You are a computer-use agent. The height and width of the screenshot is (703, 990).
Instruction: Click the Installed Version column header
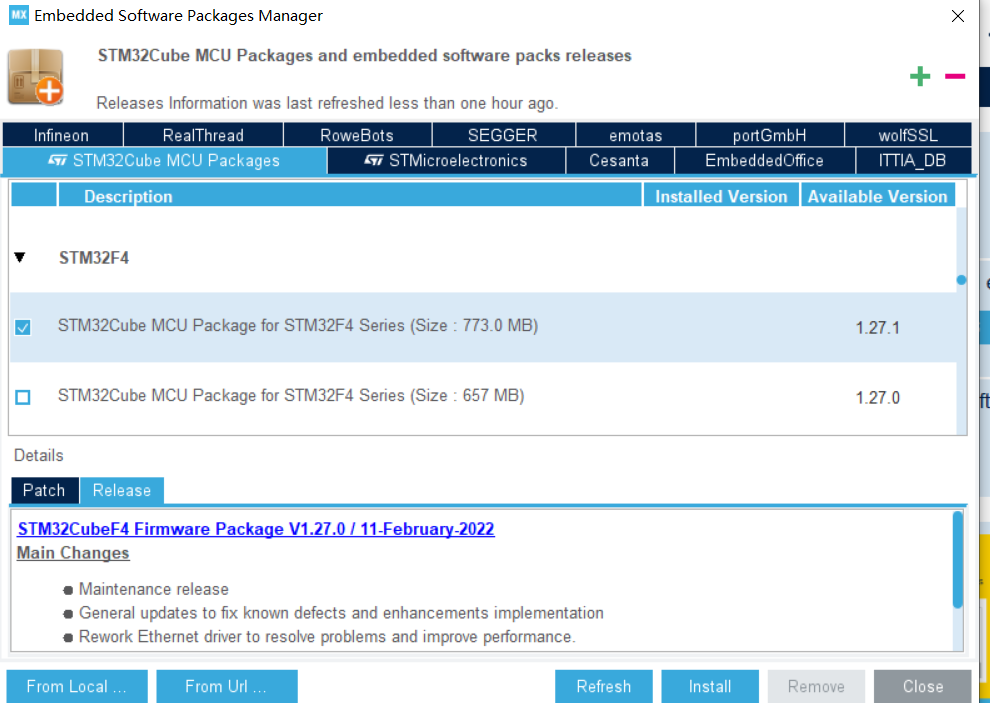721,196
